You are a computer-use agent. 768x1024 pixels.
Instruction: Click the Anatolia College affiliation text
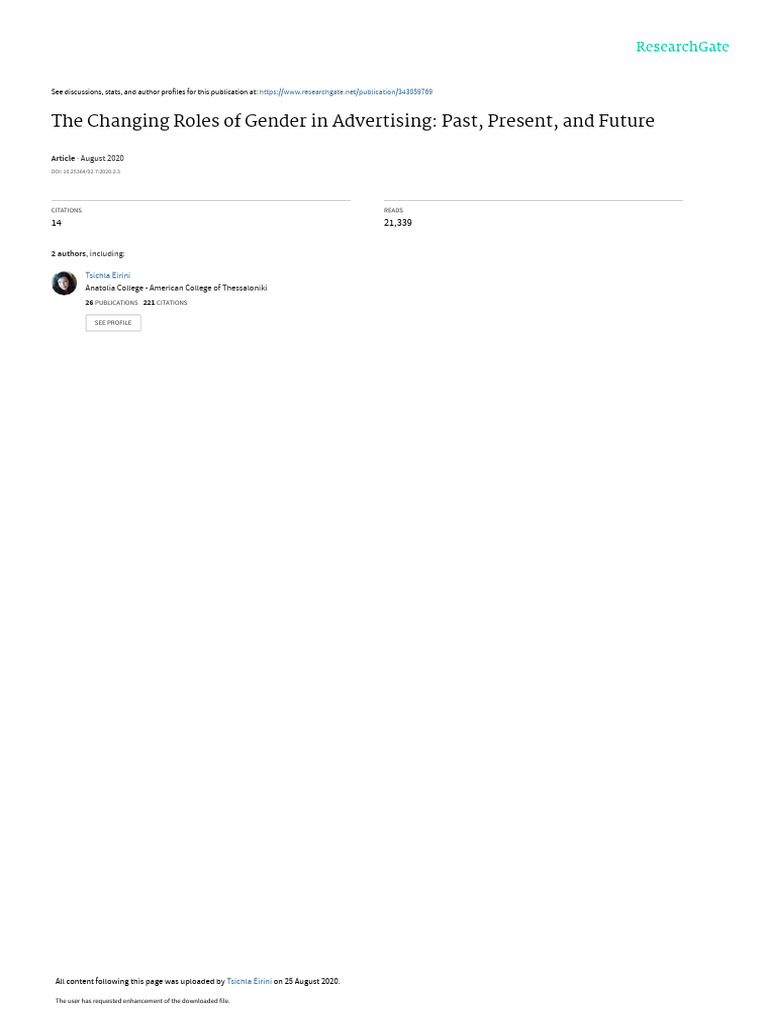click(x=176, y=288)
